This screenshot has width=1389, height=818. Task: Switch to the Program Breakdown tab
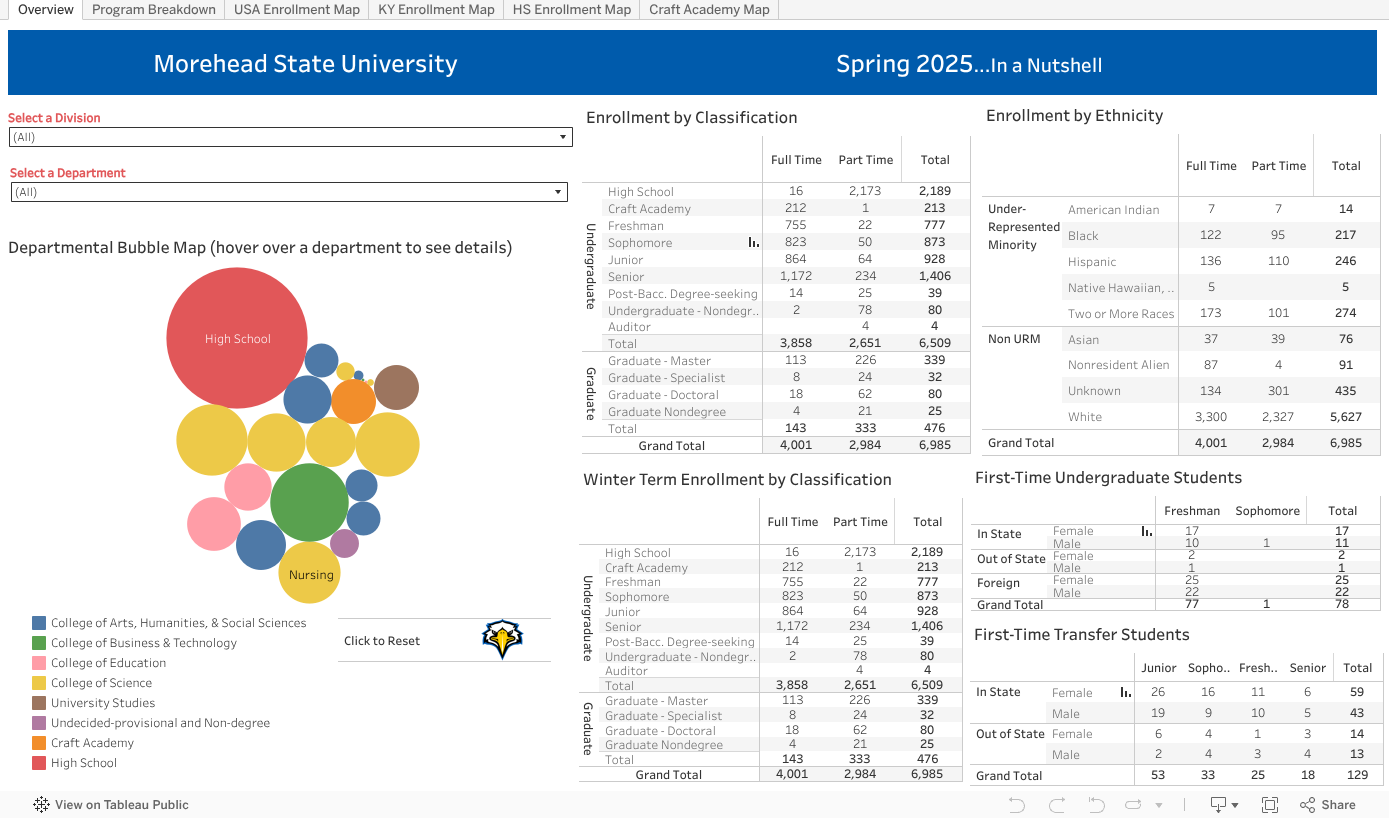[153, 10]
